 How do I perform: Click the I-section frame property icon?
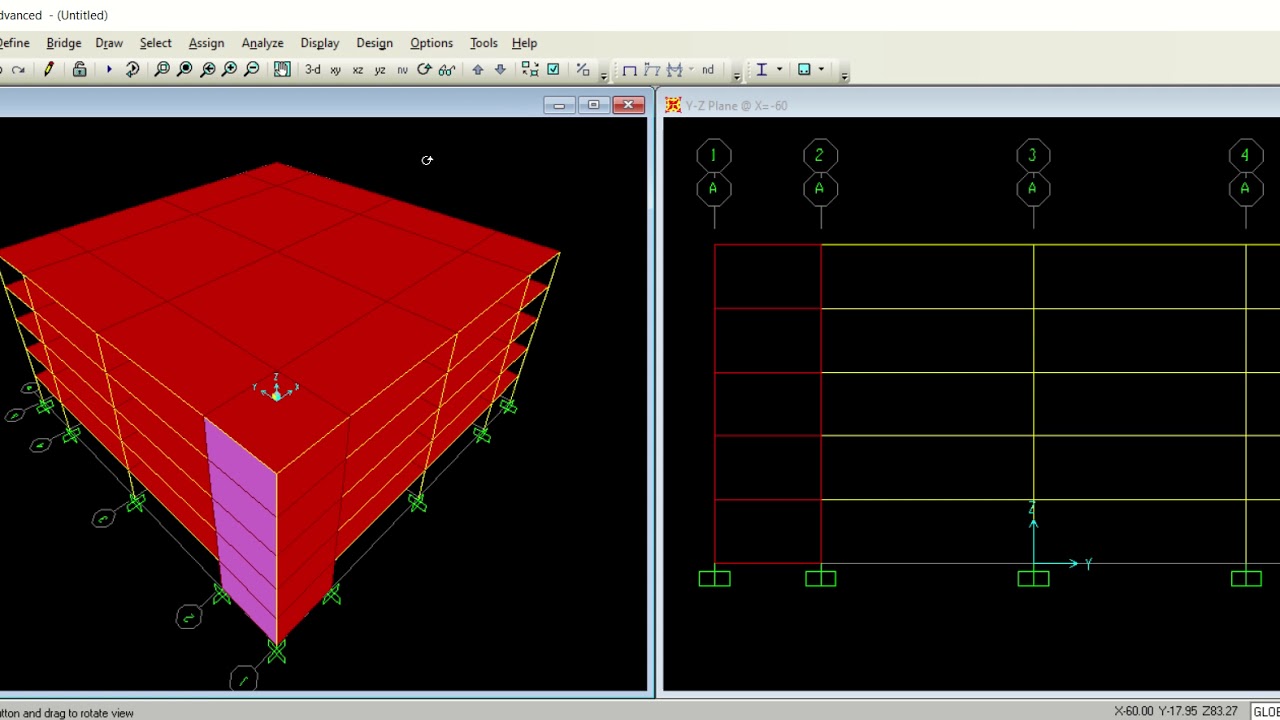[762, 69]
